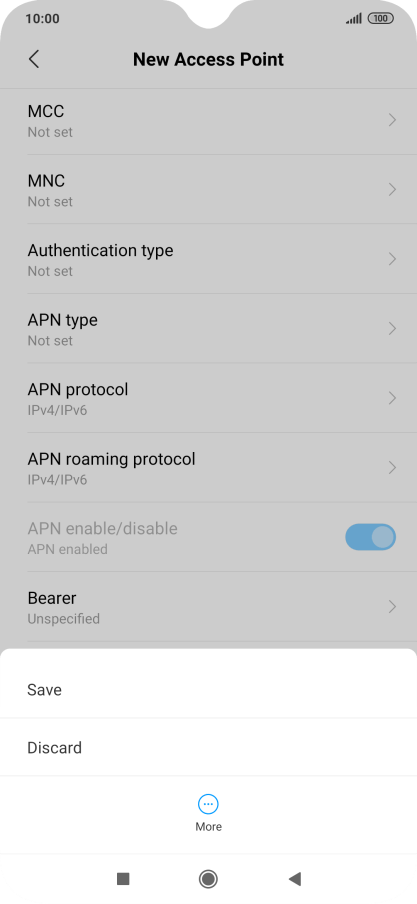417x904 pixels.
Task: Expand the MCC setting chevron
Action: click(392, 120)
